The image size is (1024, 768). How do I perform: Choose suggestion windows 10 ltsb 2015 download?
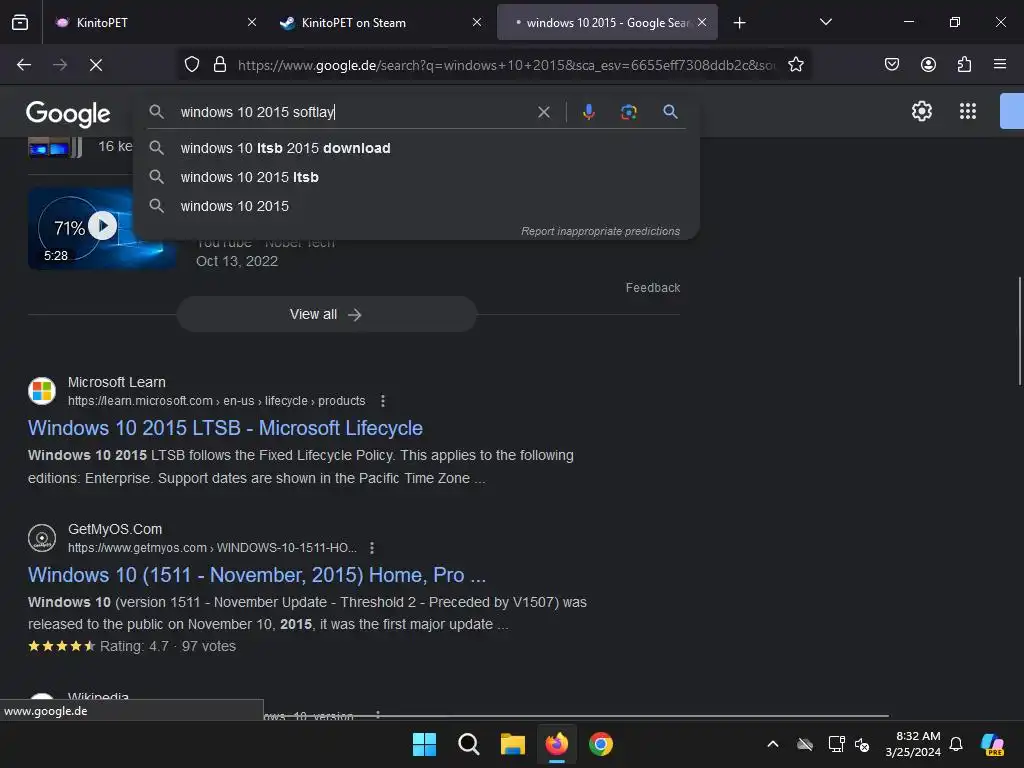click(416, 148)
